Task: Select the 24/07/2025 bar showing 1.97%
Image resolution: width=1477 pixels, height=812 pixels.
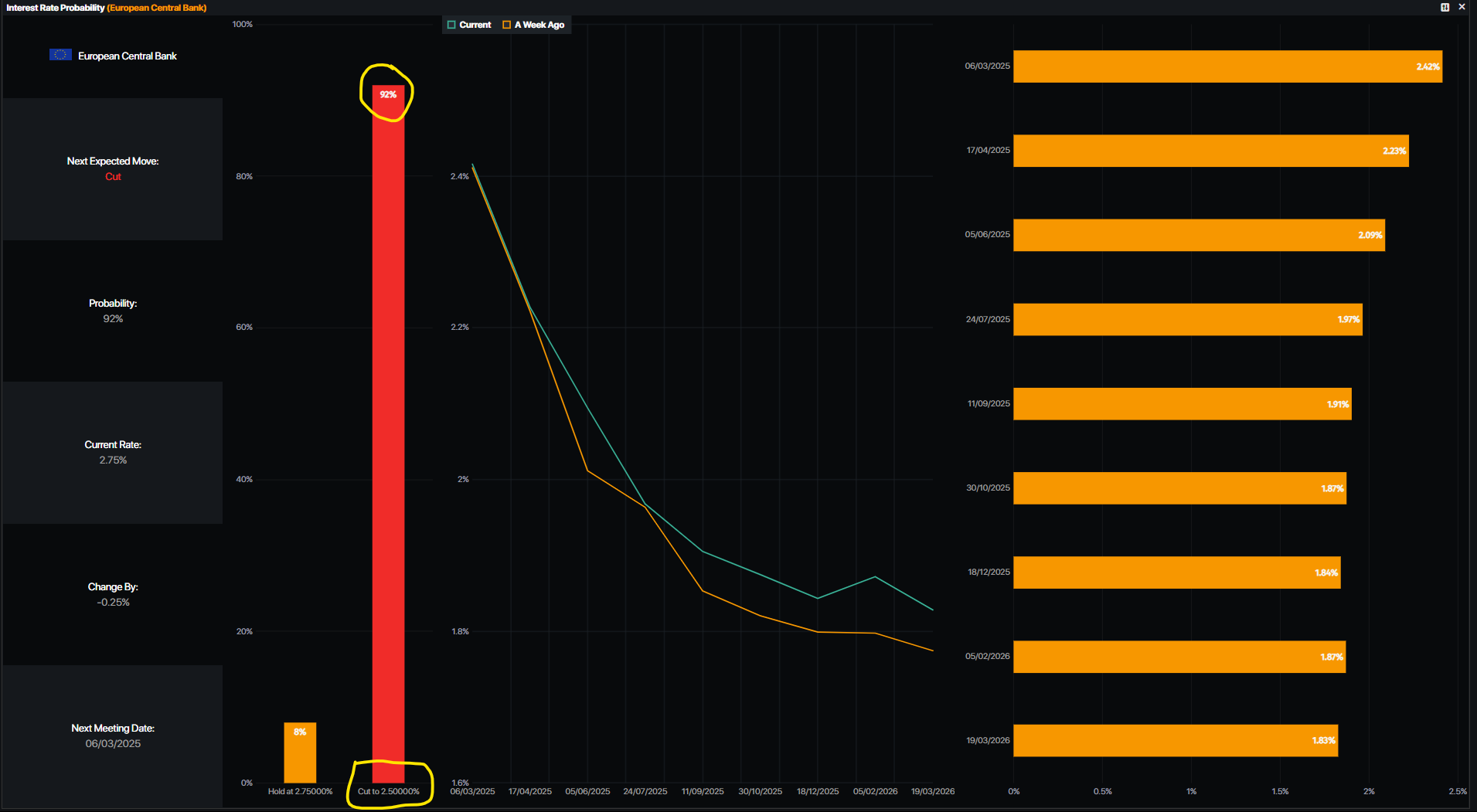Action: [x=1187, y=319]
